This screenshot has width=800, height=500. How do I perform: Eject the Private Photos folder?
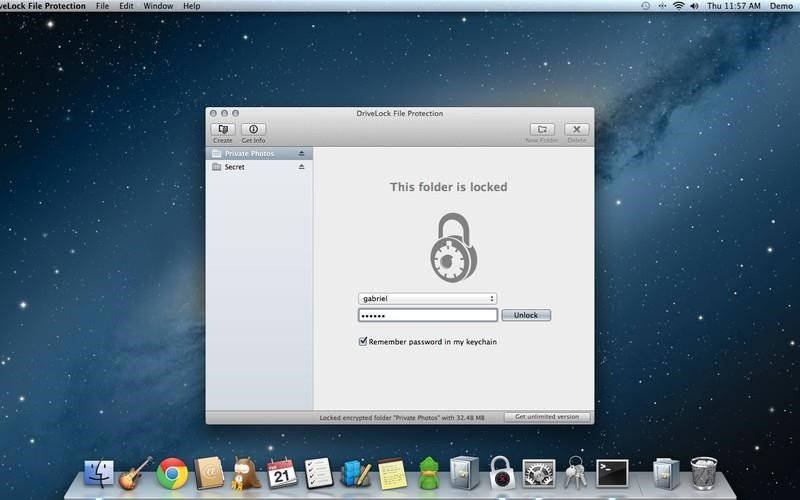click(302, 154)
